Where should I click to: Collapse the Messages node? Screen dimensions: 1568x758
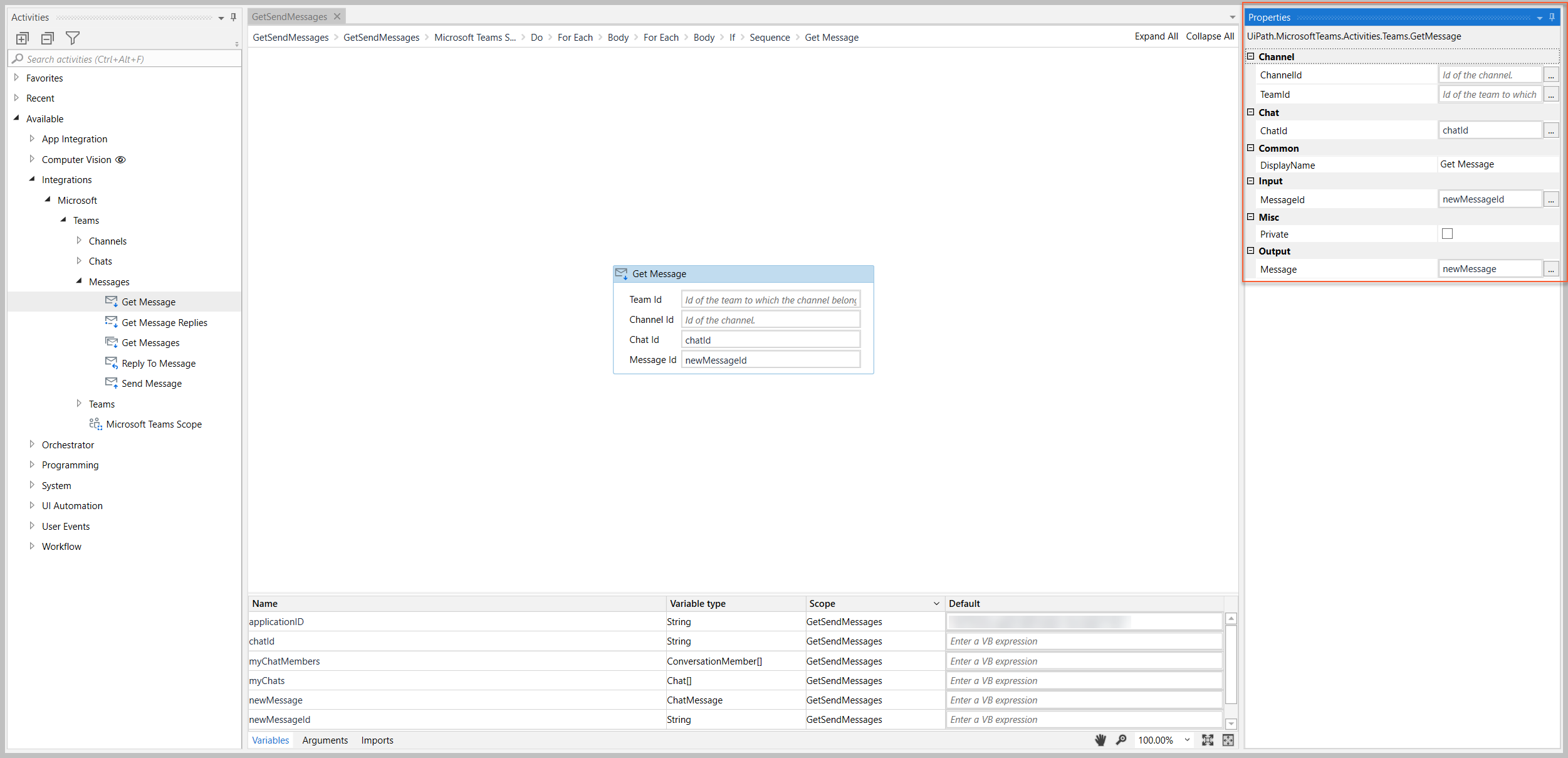[x=80, y=281]
